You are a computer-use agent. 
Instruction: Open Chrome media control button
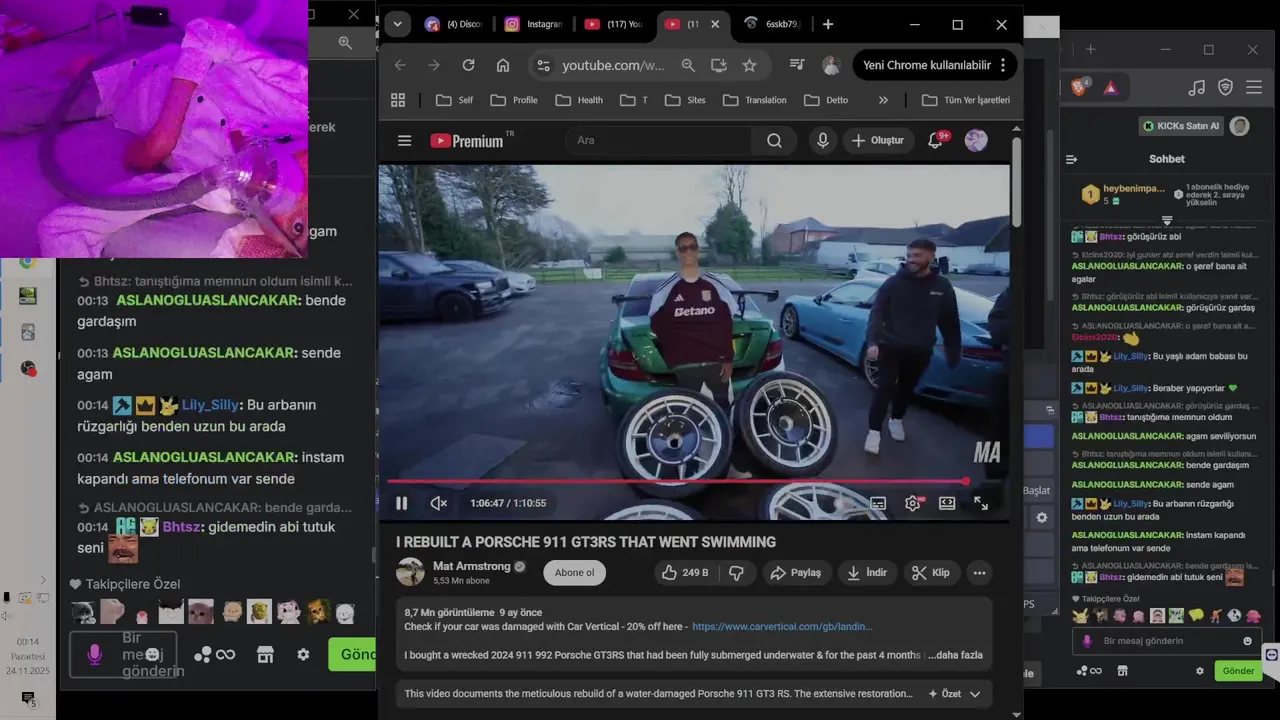click(796, 65)
